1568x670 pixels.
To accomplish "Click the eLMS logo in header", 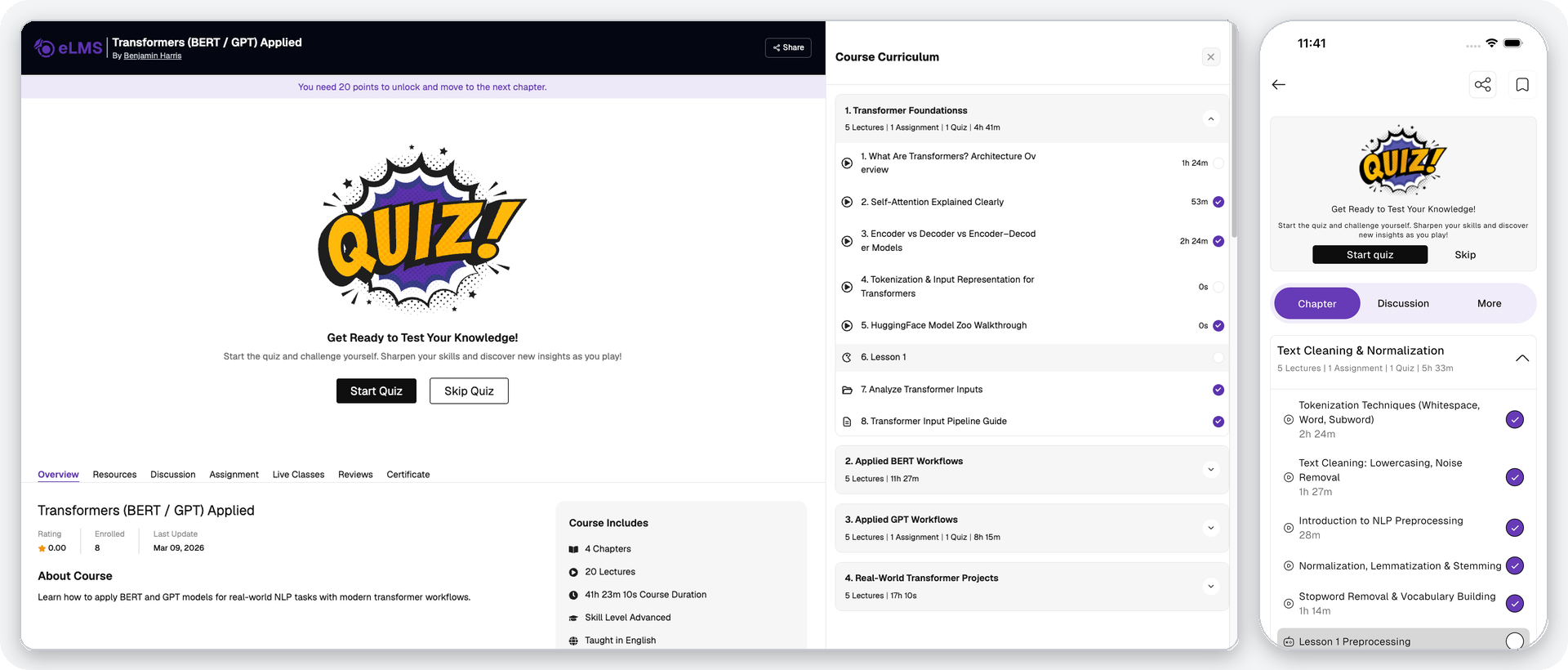I will pyautogui.click(x=69, y=48).
